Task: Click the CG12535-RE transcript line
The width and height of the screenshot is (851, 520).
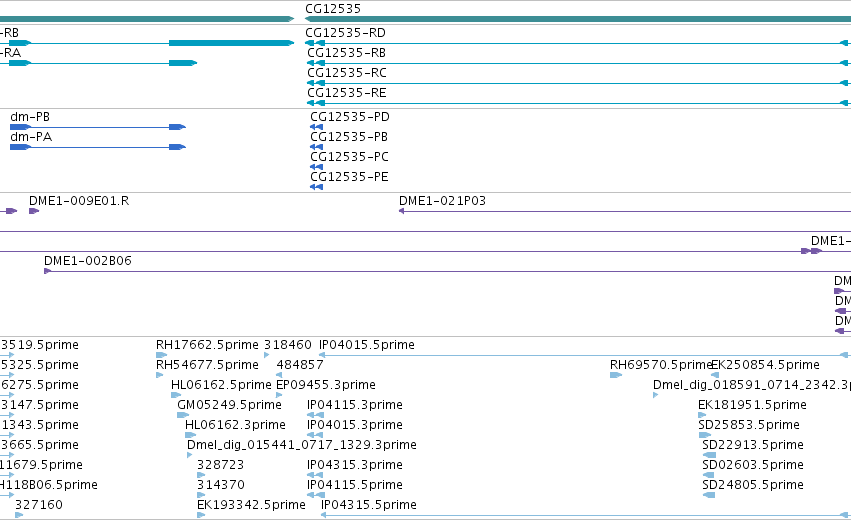Action: coord(579,103)
